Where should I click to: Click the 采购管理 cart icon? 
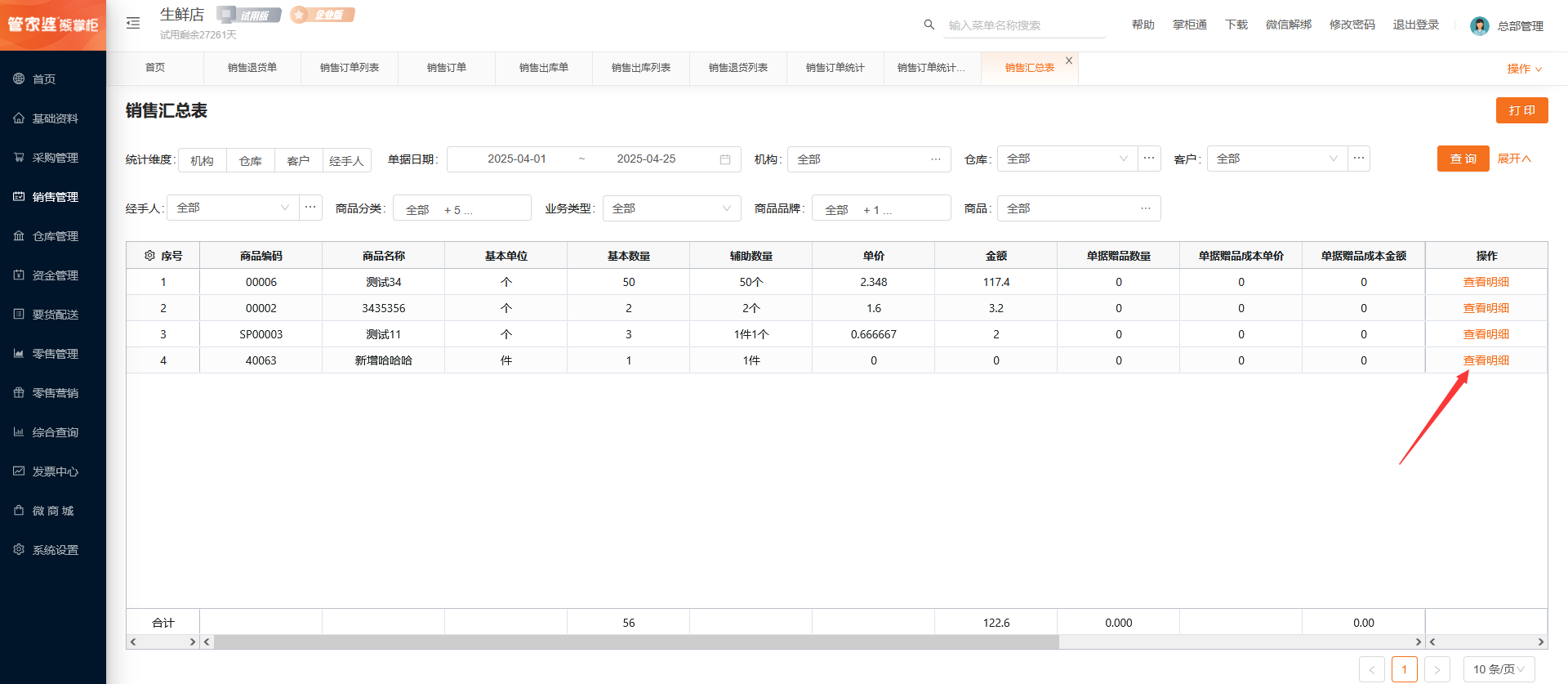coord(19,157)
